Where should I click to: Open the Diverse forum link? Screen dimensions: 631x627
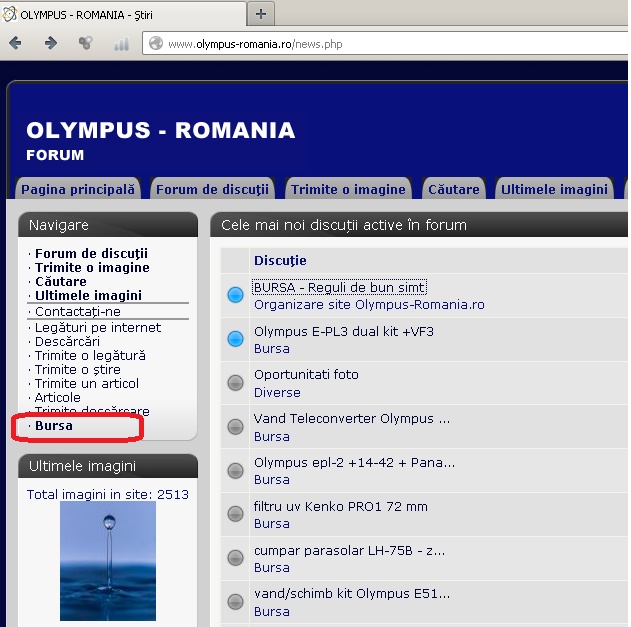pos(277,392)
